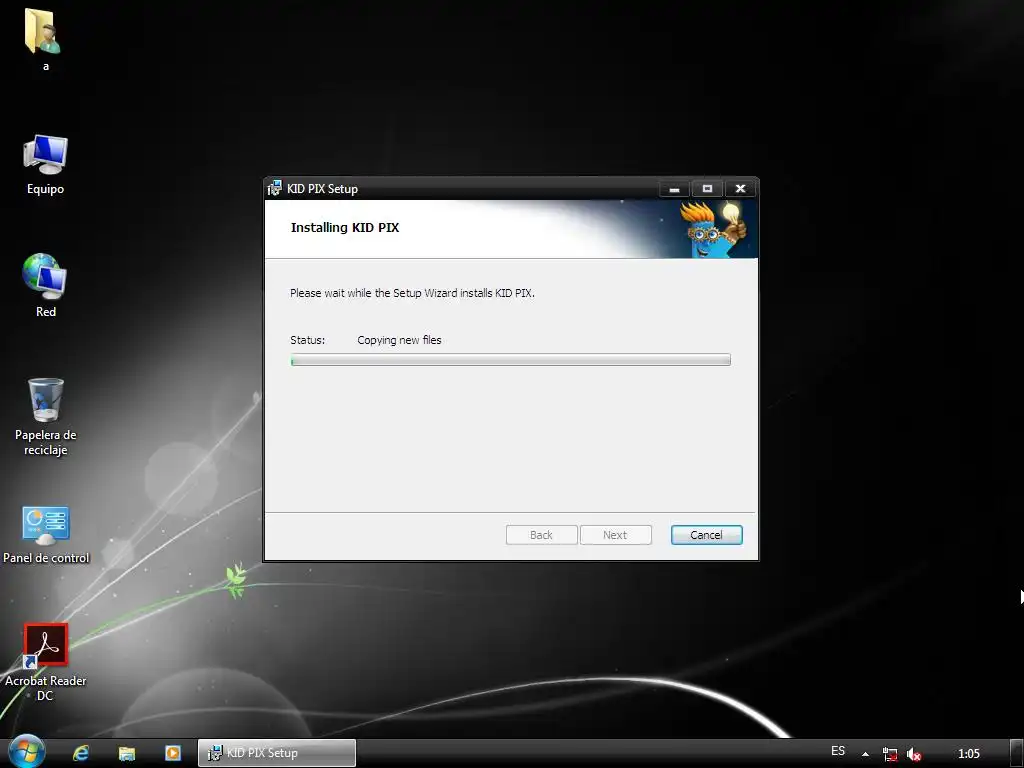Open the Windows Start menu orb
Image resolution: width=1024 pixels, height=768 pixels.
26,752
